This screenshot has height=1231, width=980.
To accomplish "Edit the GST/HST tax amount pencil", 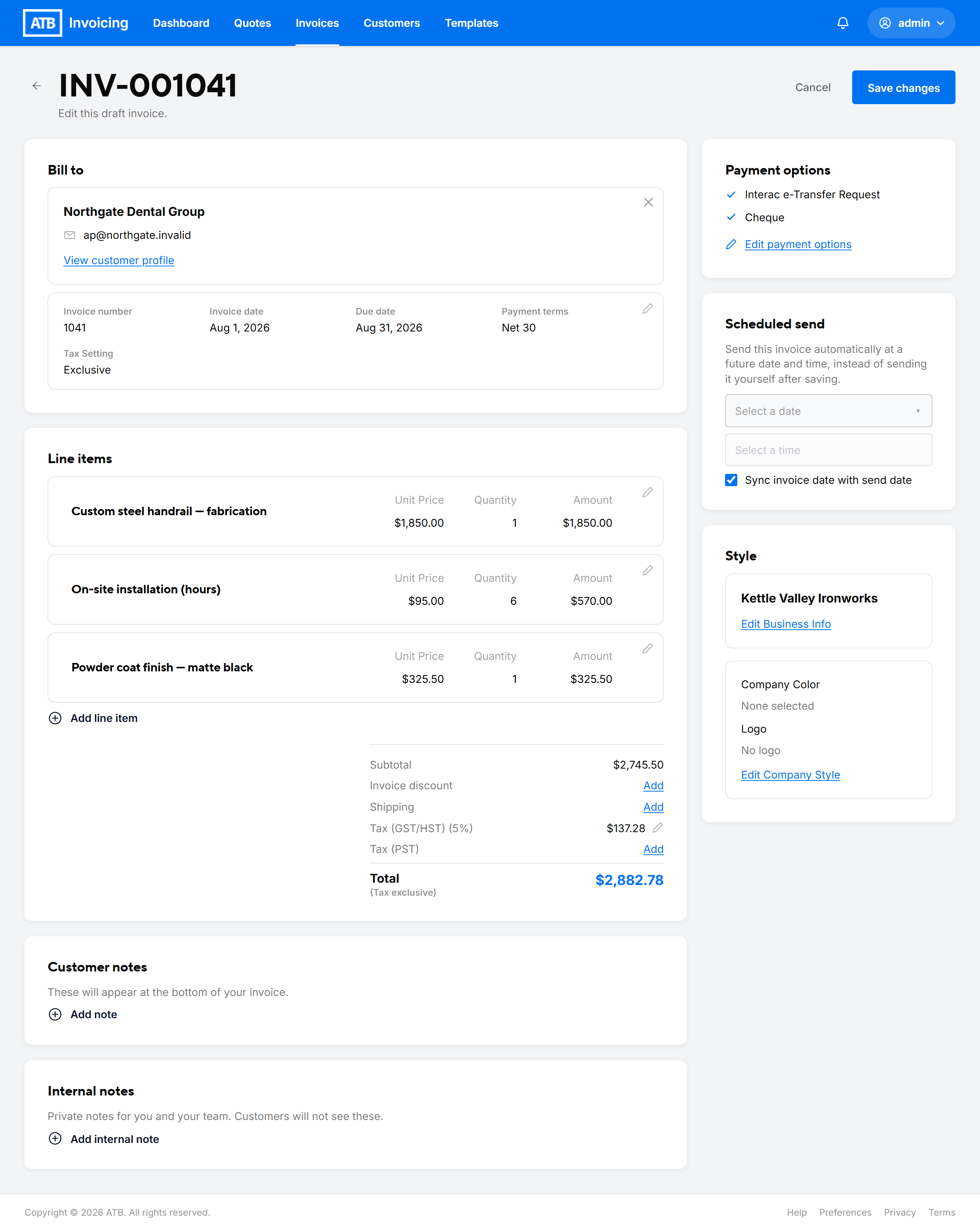I will pyautogui.click(x=658, y=827).
